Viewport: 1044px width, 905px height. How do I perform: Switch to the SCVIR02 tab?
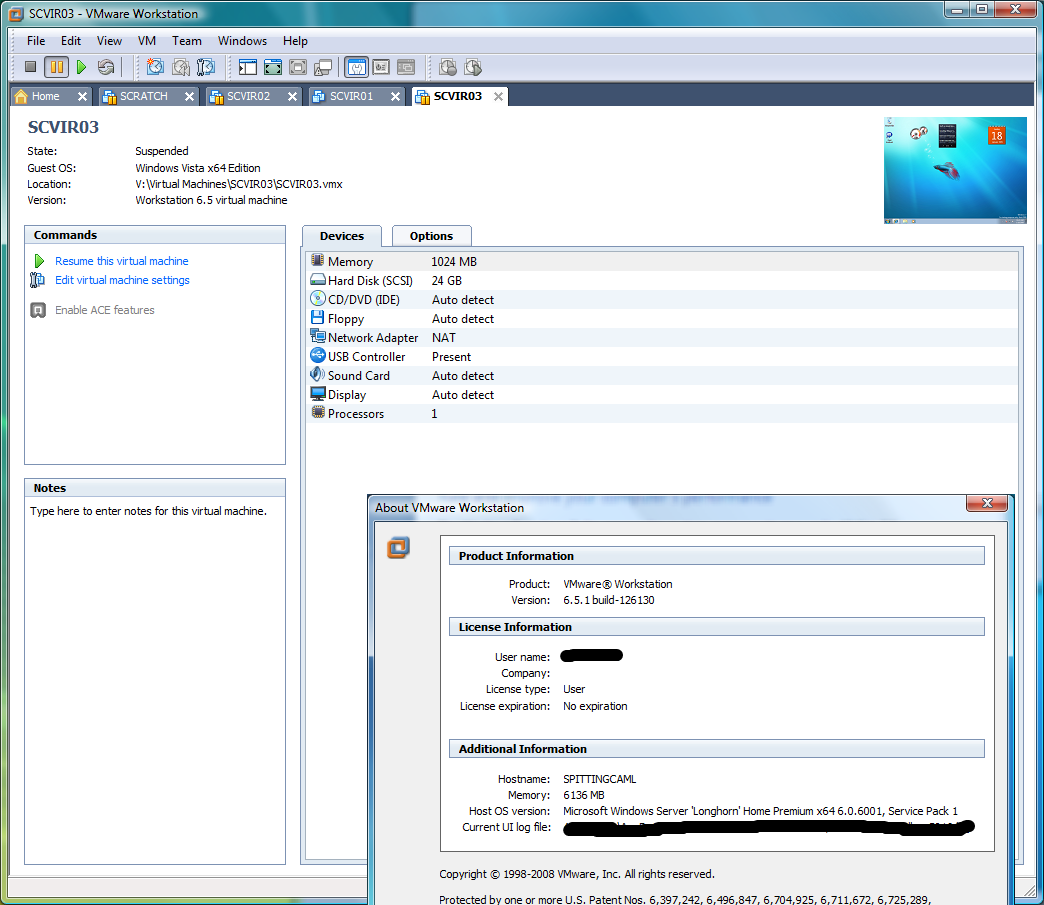pos(248,97)
